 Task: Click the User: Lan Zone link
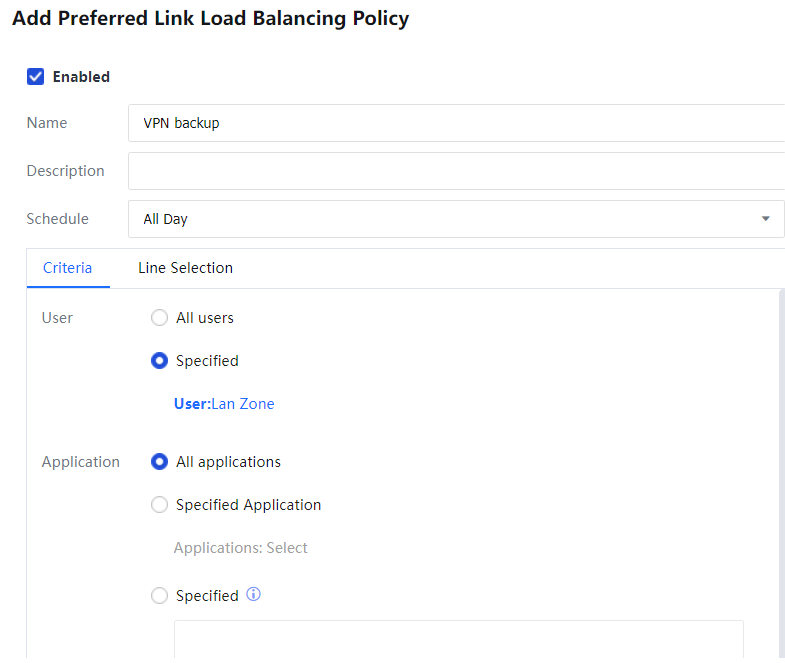tap(224, 404)
